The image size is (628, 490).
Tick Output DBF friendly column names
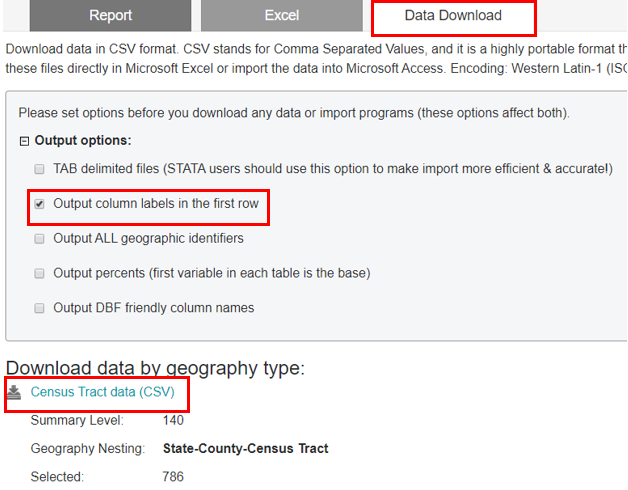coord(40,308)
